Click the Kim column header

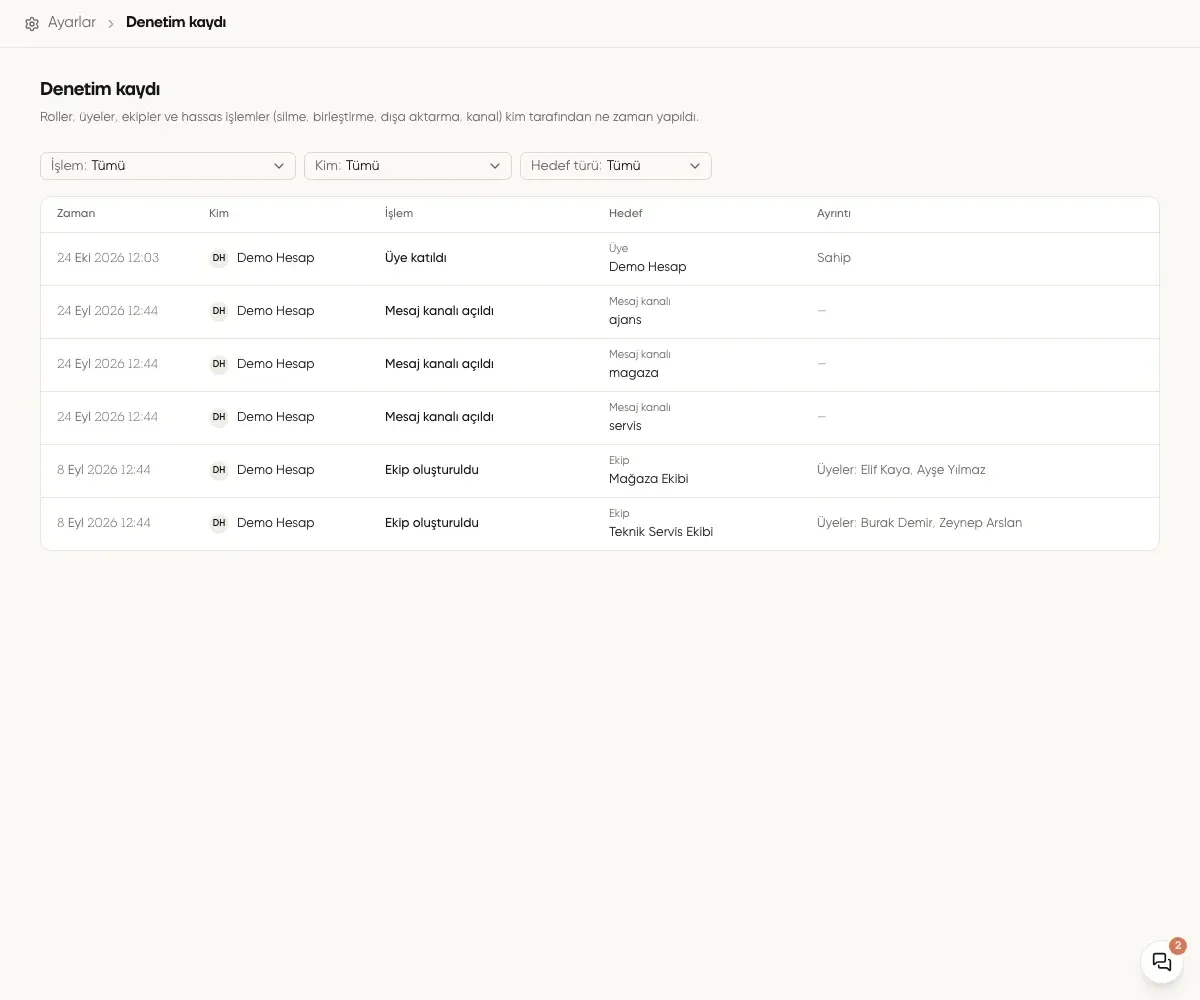tap(219, 214)
